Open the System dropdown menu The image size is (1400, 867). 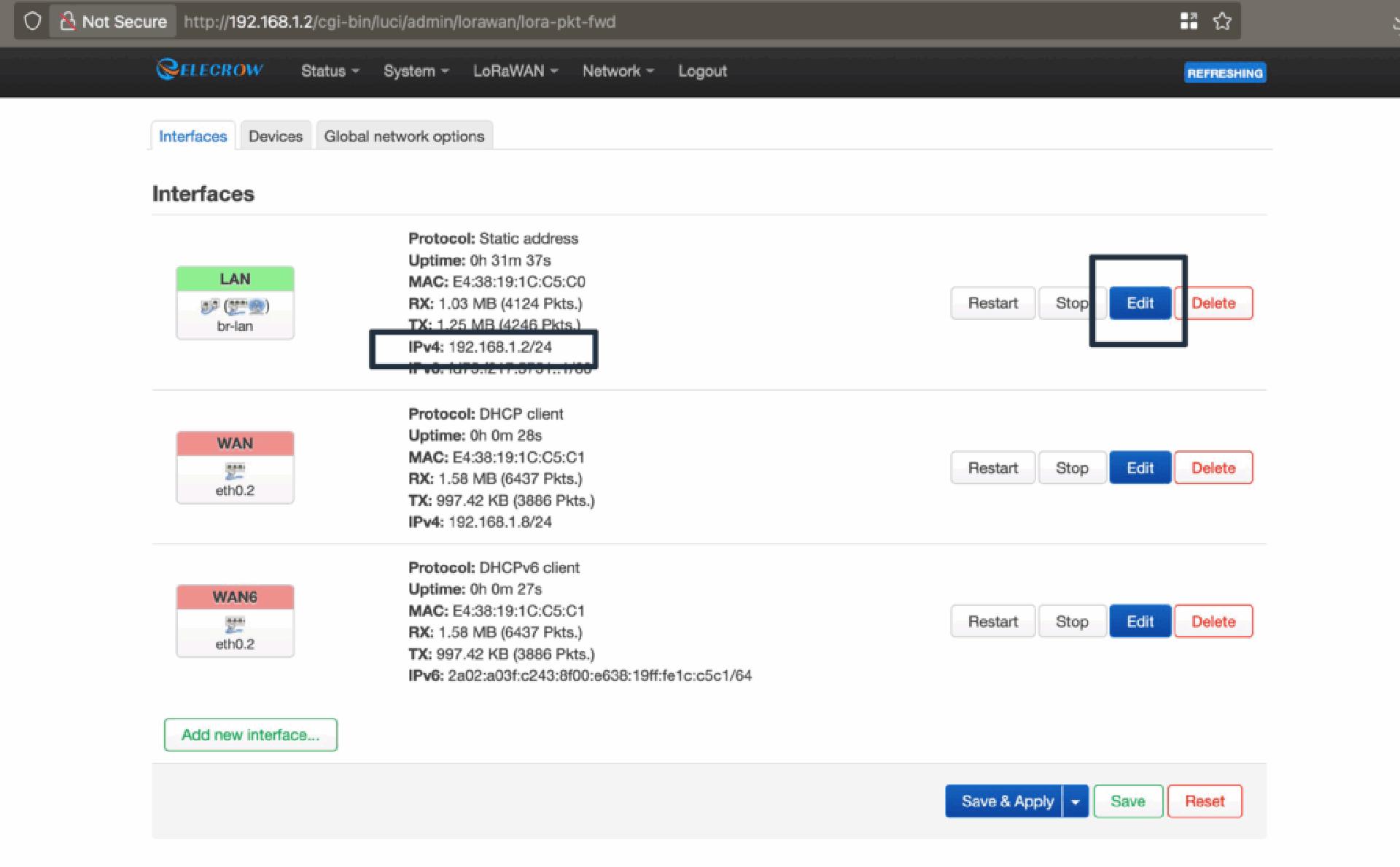coord(416,71)
